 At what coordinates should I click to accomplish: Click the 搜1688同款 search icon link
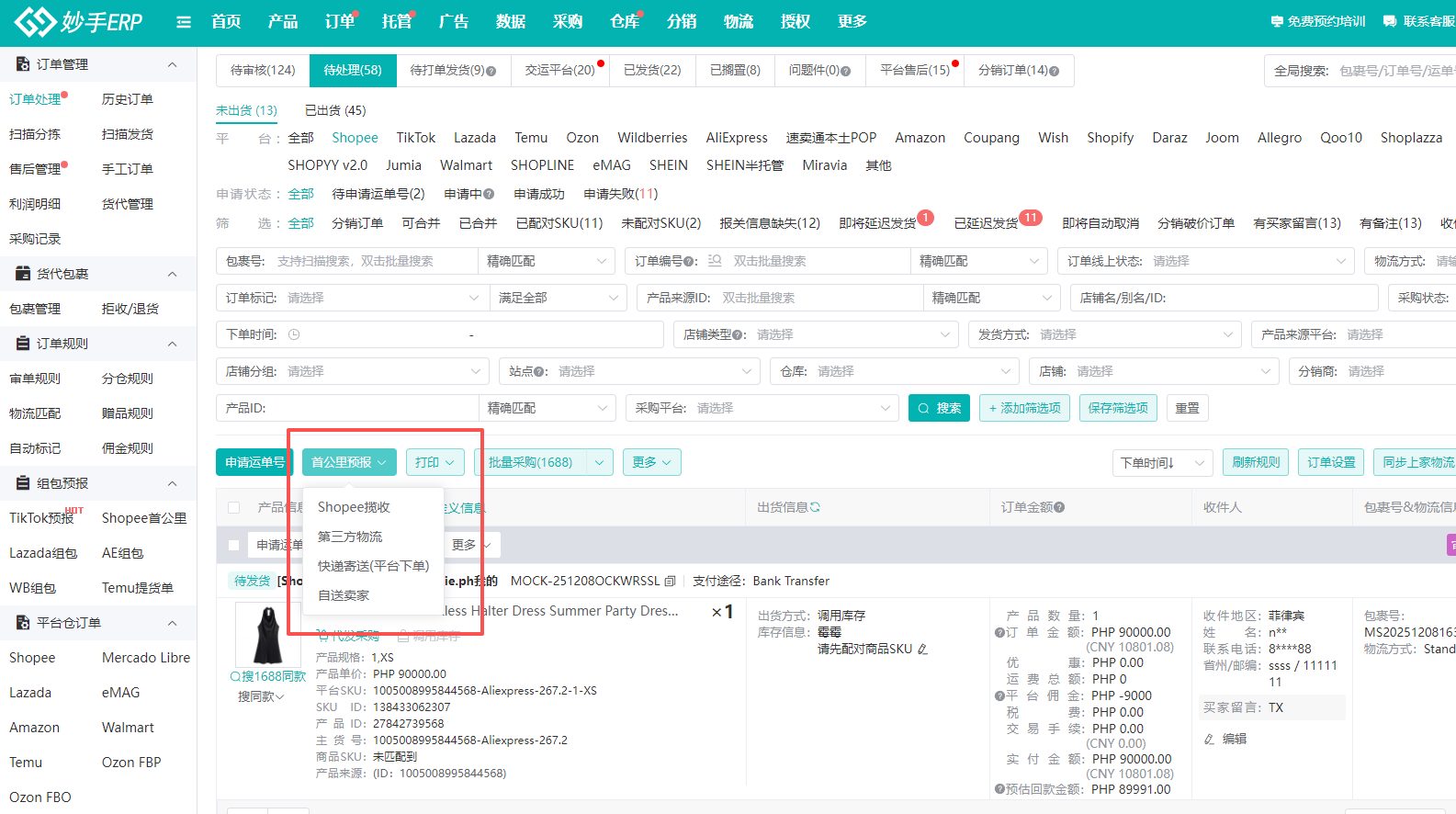coord(267,676)
